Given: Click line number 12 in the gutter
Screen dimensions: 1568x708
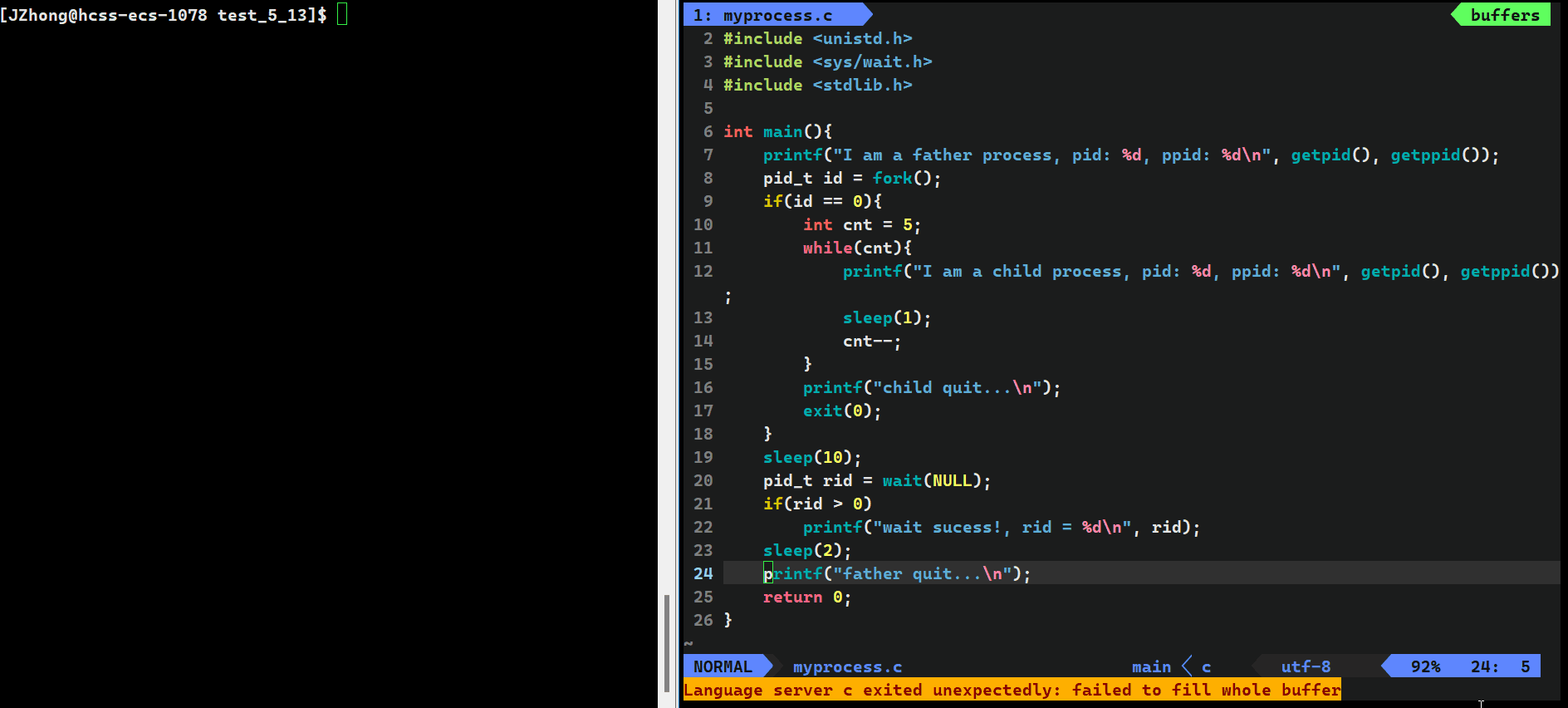Looking at the screenshot, I should pos(703,271).
